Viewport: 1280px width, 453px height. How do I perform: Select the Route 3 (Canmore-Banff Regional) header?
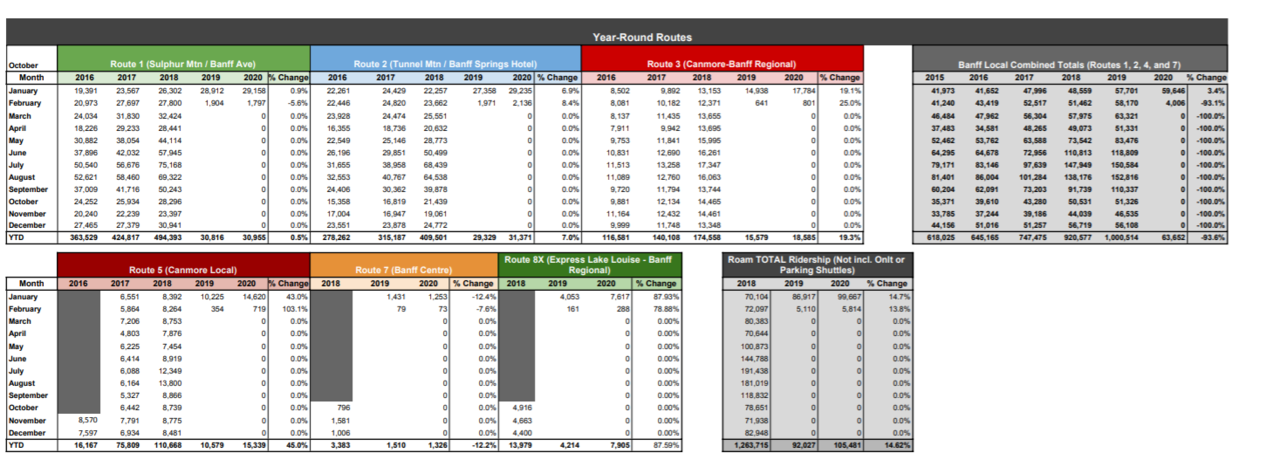pos(723,59)
